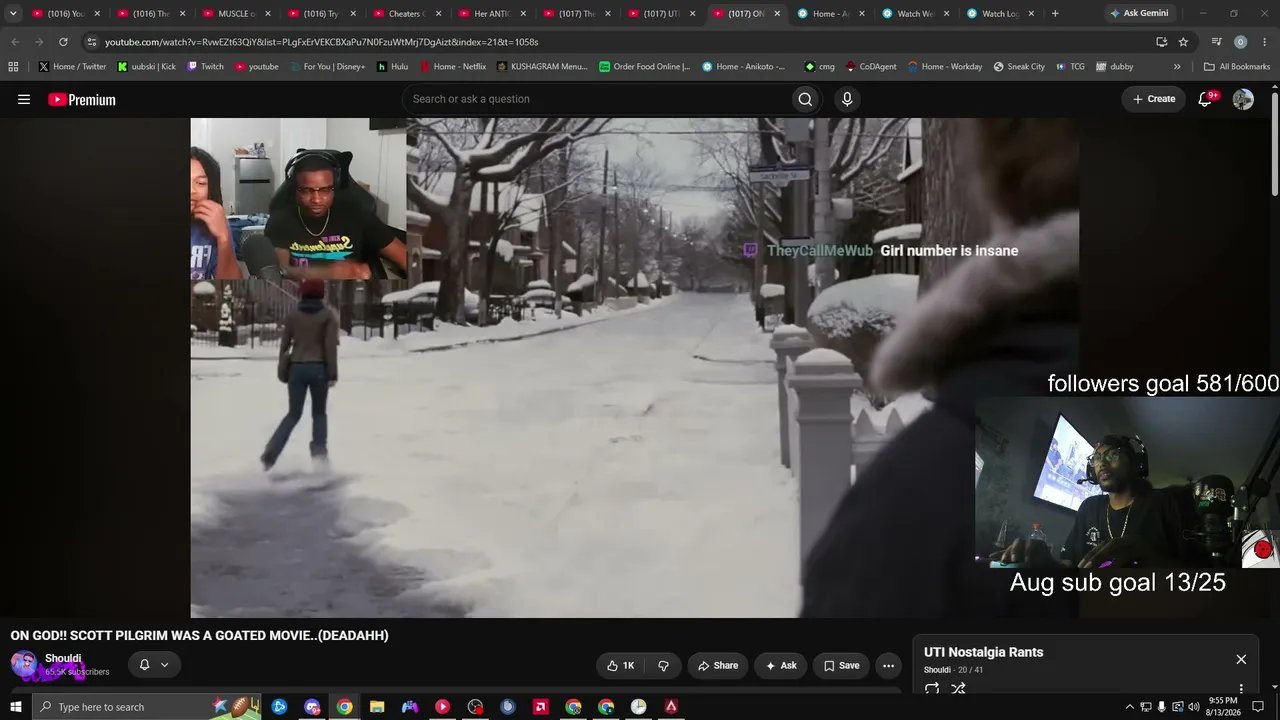Open a new browser tab

(x=1055, y=14)
